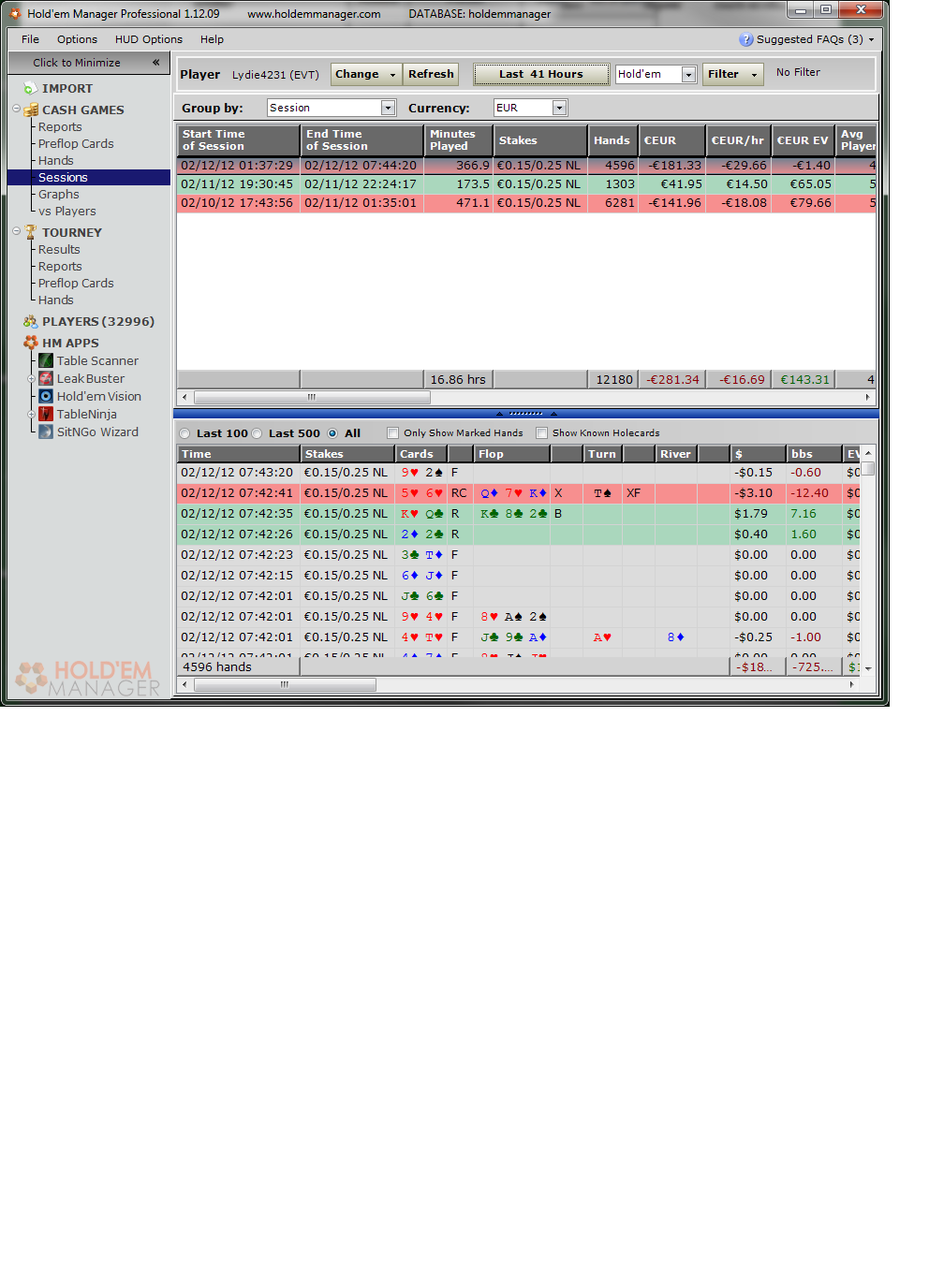The width and height of the screenshot is (929, 1288).
Task: Open Cash Games Preflop Cards
Action: click(x=76, y=143)
